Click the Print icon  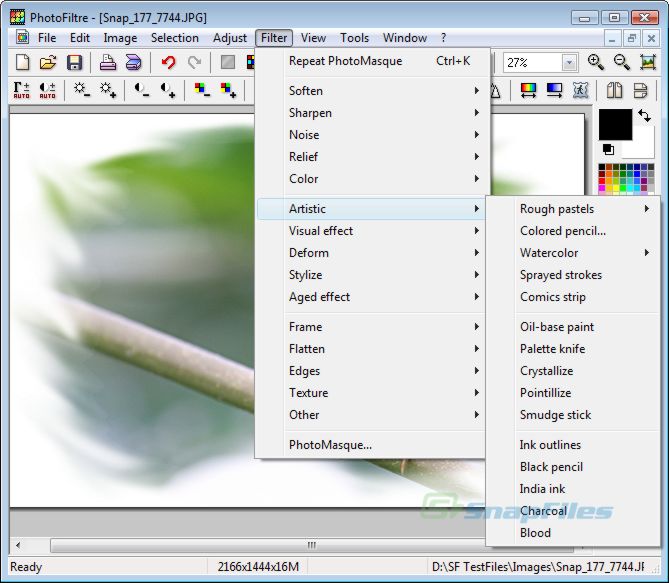(108, 62)
